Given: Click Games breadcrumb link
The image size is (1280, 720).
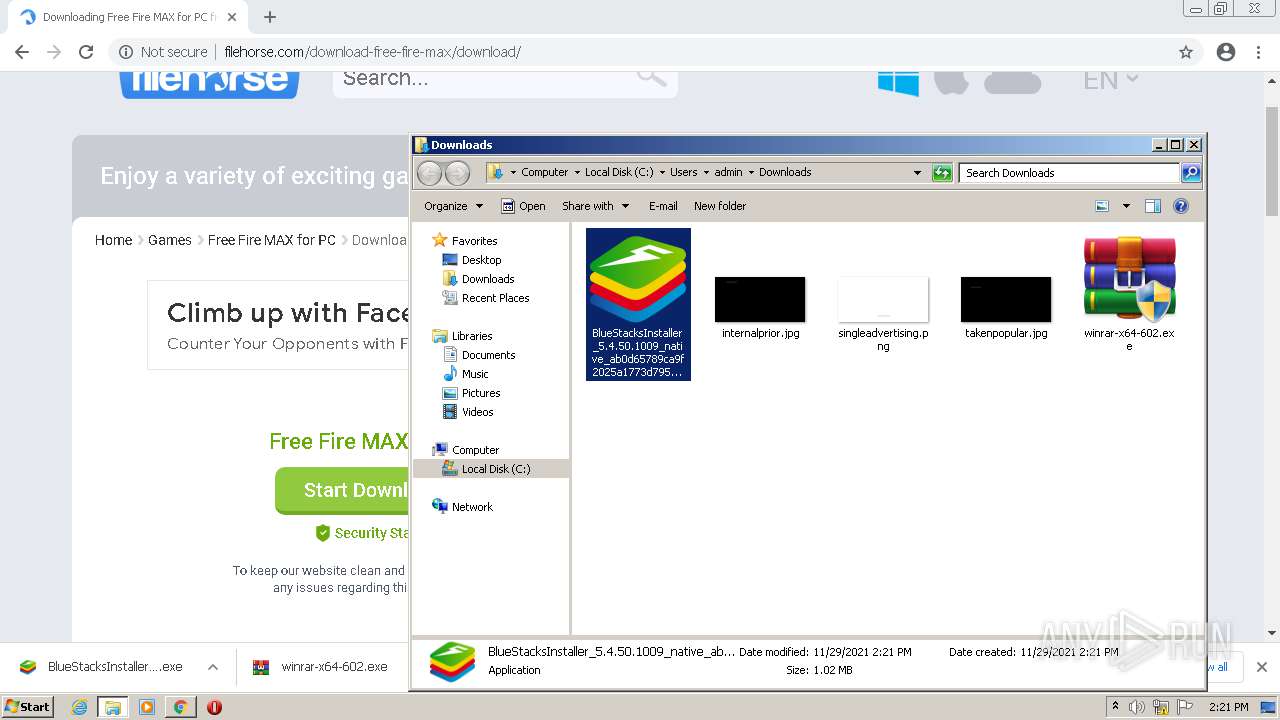Looking at the screenshot, I should 170,240.
